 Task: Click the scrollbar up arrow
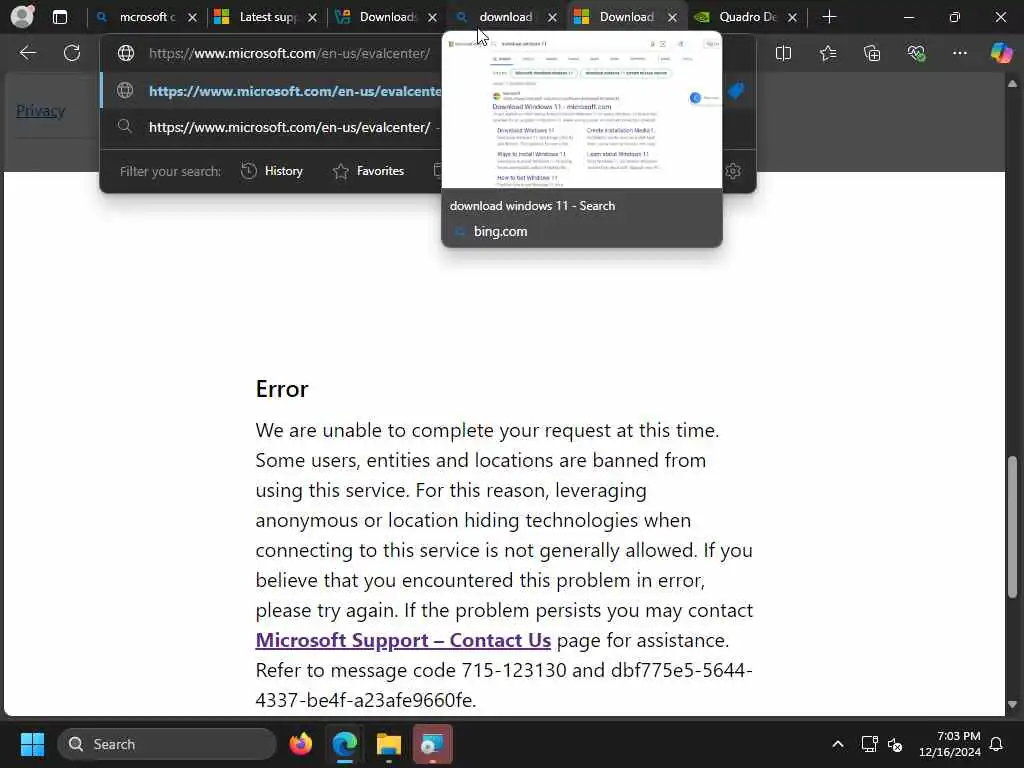click(1012, 84)
